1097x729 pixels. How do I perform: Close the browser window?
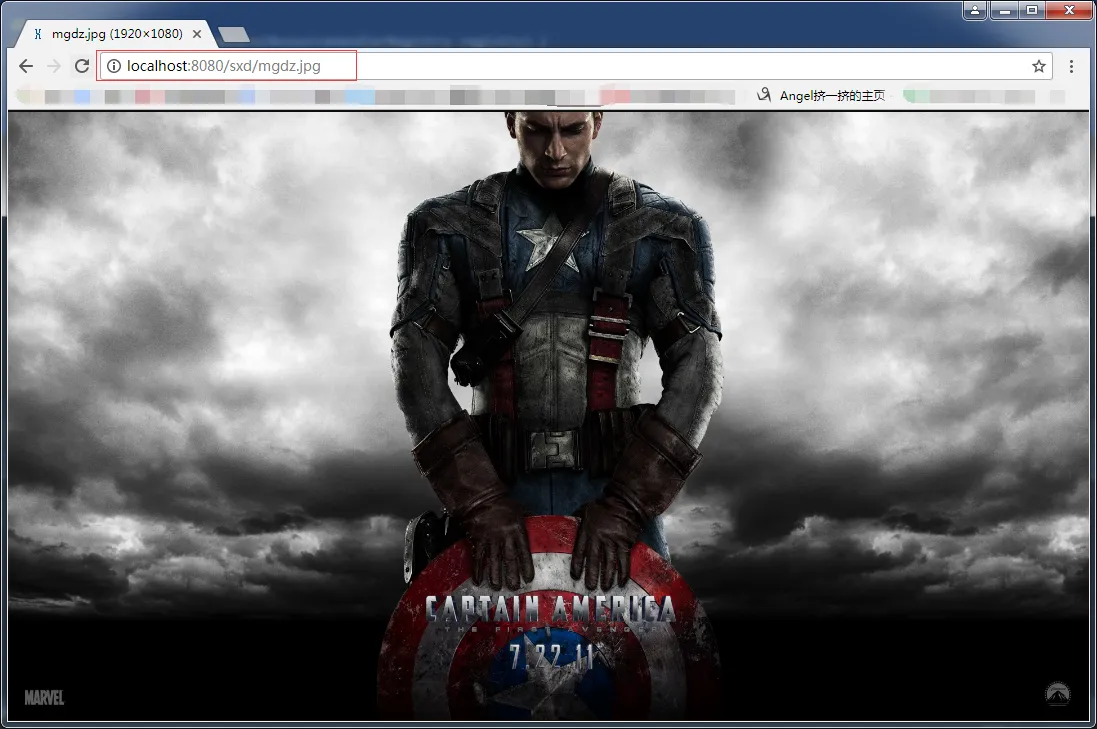point(1069,10)
